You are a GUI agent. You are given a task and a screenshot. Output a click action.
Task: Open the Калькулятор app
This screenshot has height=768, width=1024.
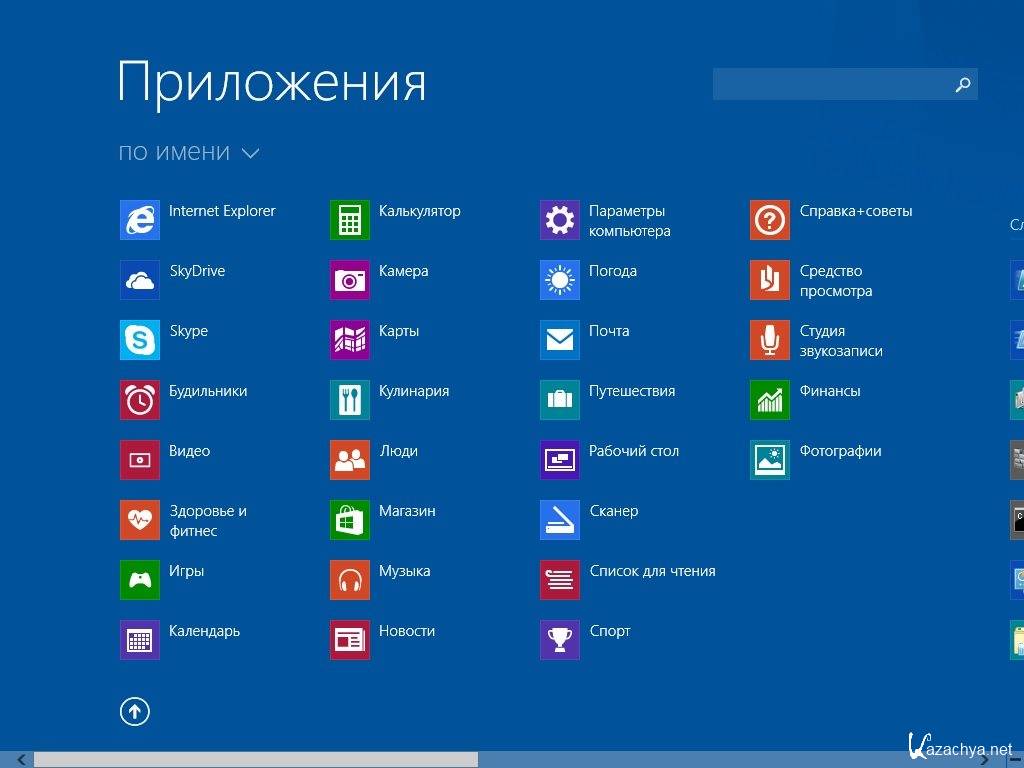[x=349, y=219]
